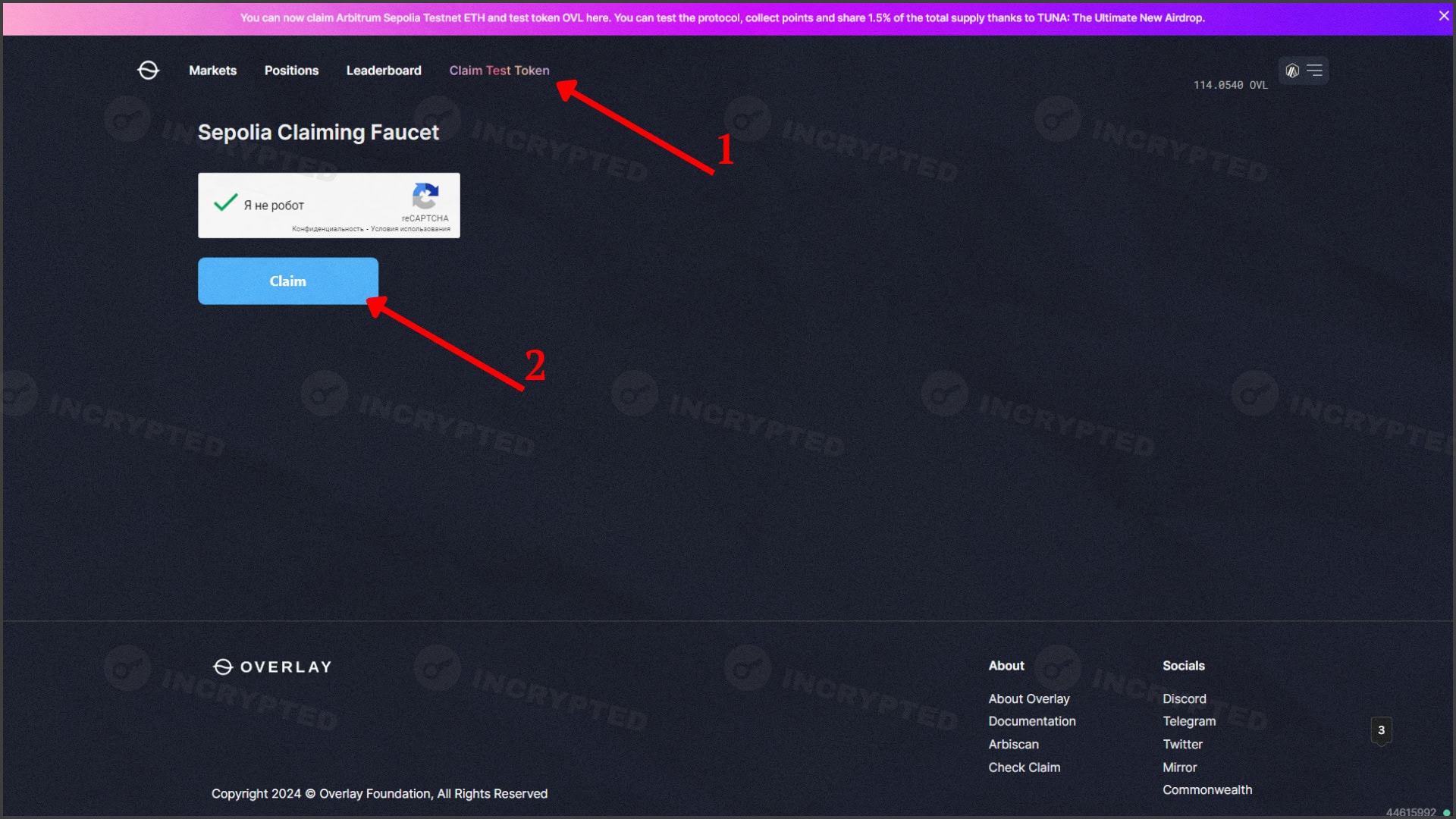Open the Markets page
Viewport: 1456px width, 819px height.
click(212, 71)
